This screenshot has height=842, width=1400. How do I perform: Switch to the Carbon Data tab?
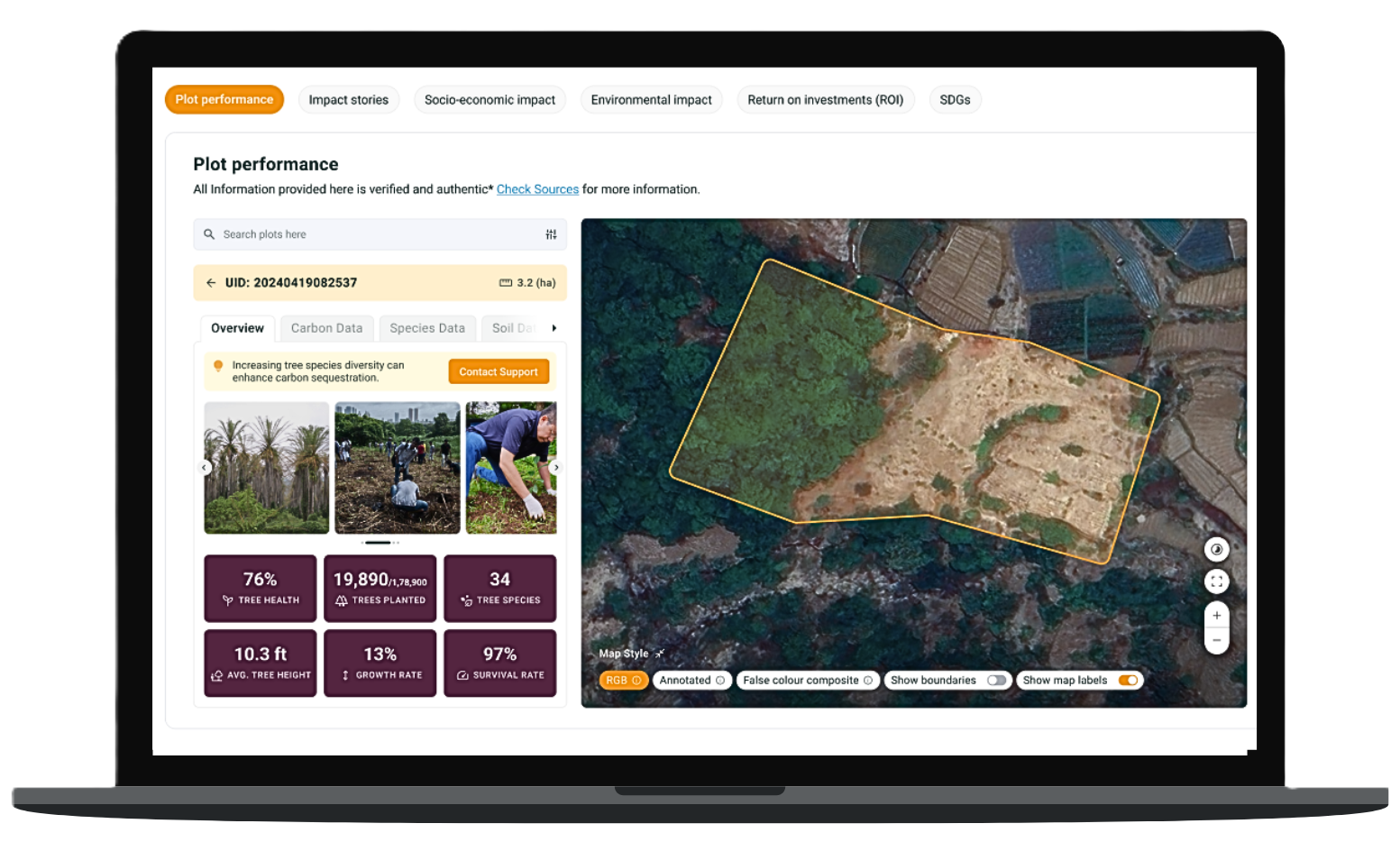tap(326, 328)
